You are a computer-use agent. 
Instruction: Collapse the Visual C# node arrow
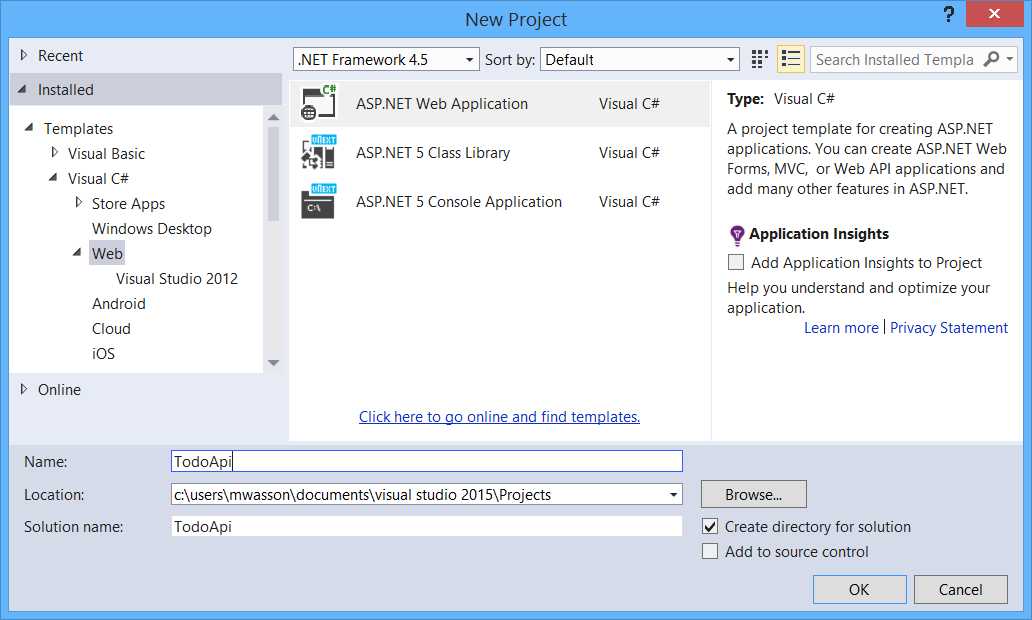[53, 178]
